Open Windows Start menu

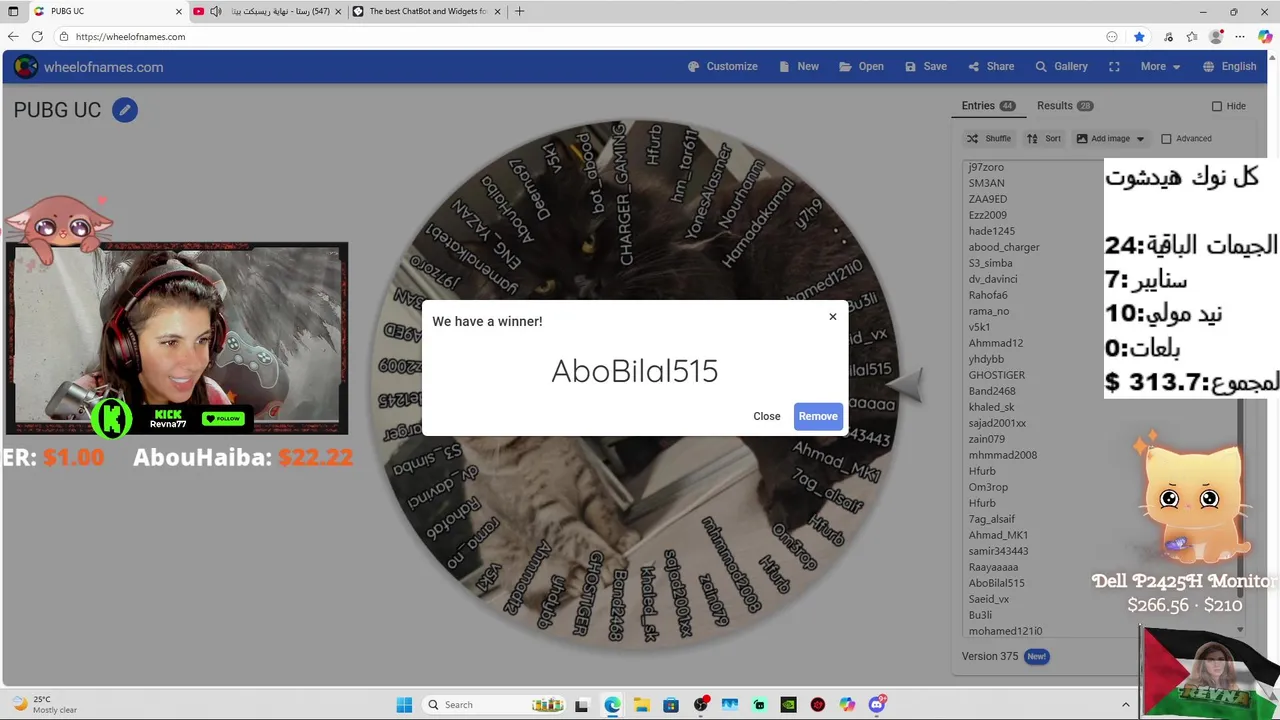[404, 705]
